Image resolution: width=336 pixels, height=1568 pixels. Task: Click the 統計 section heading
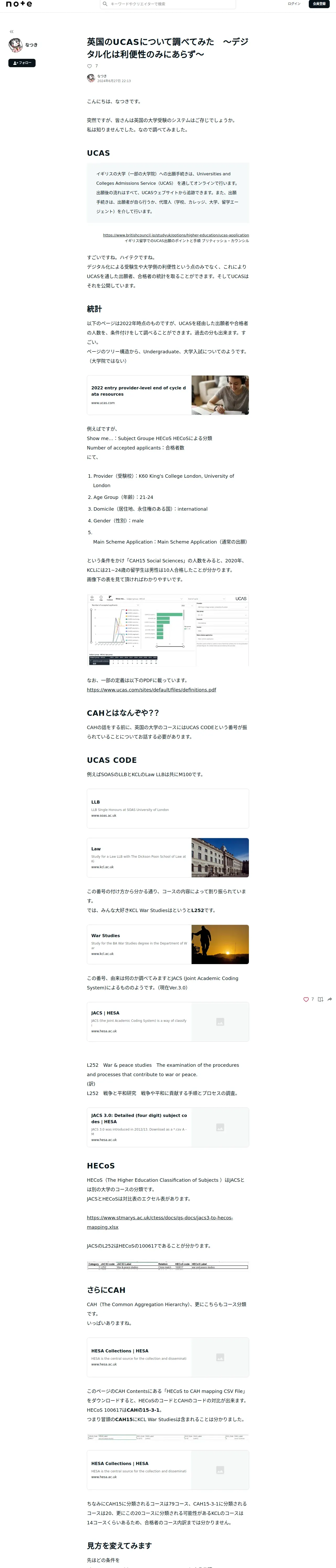pos(94,309)
